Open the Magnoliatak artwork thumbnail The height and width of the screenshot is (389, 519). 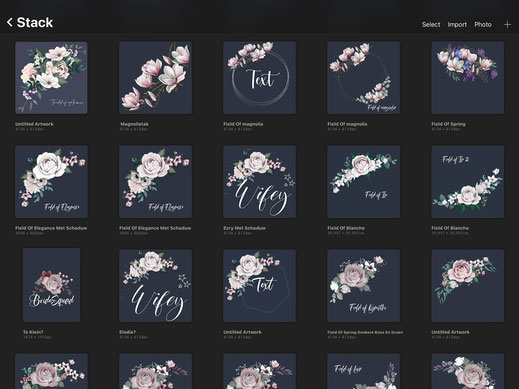155,78
